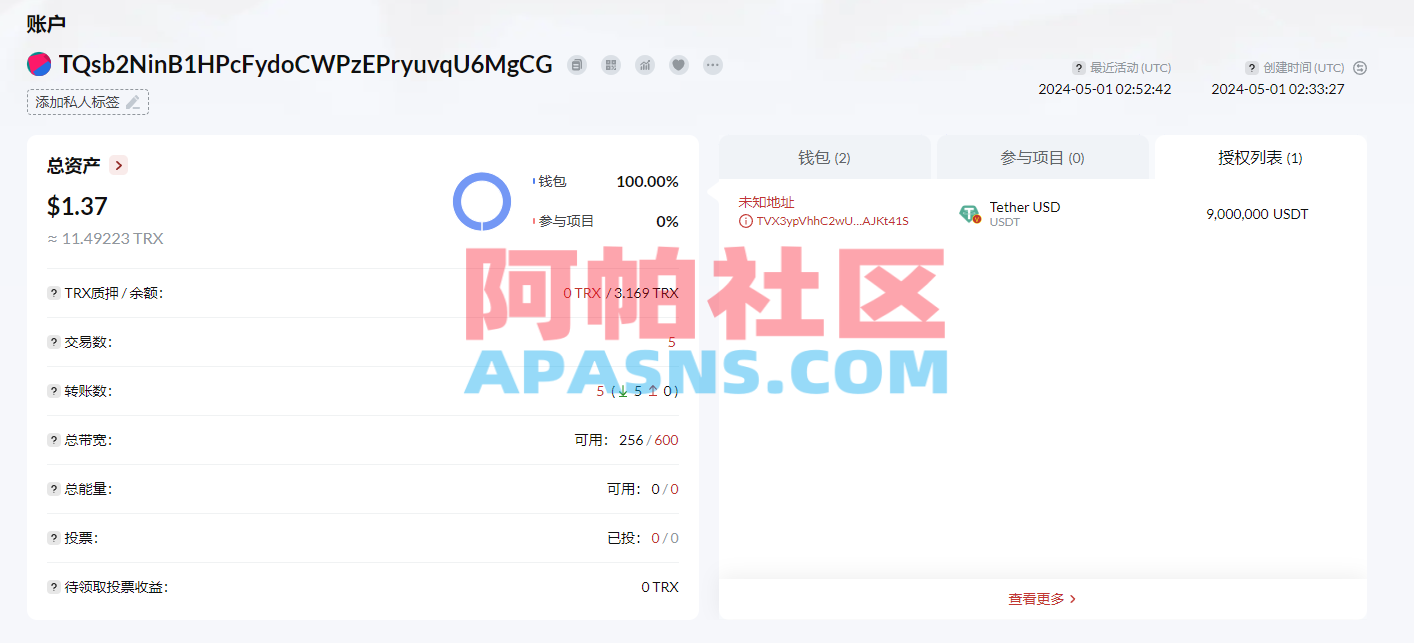The image size is (1414, 643).
Task: Click the Tether USD token icon
Action: tap(969, 213)
